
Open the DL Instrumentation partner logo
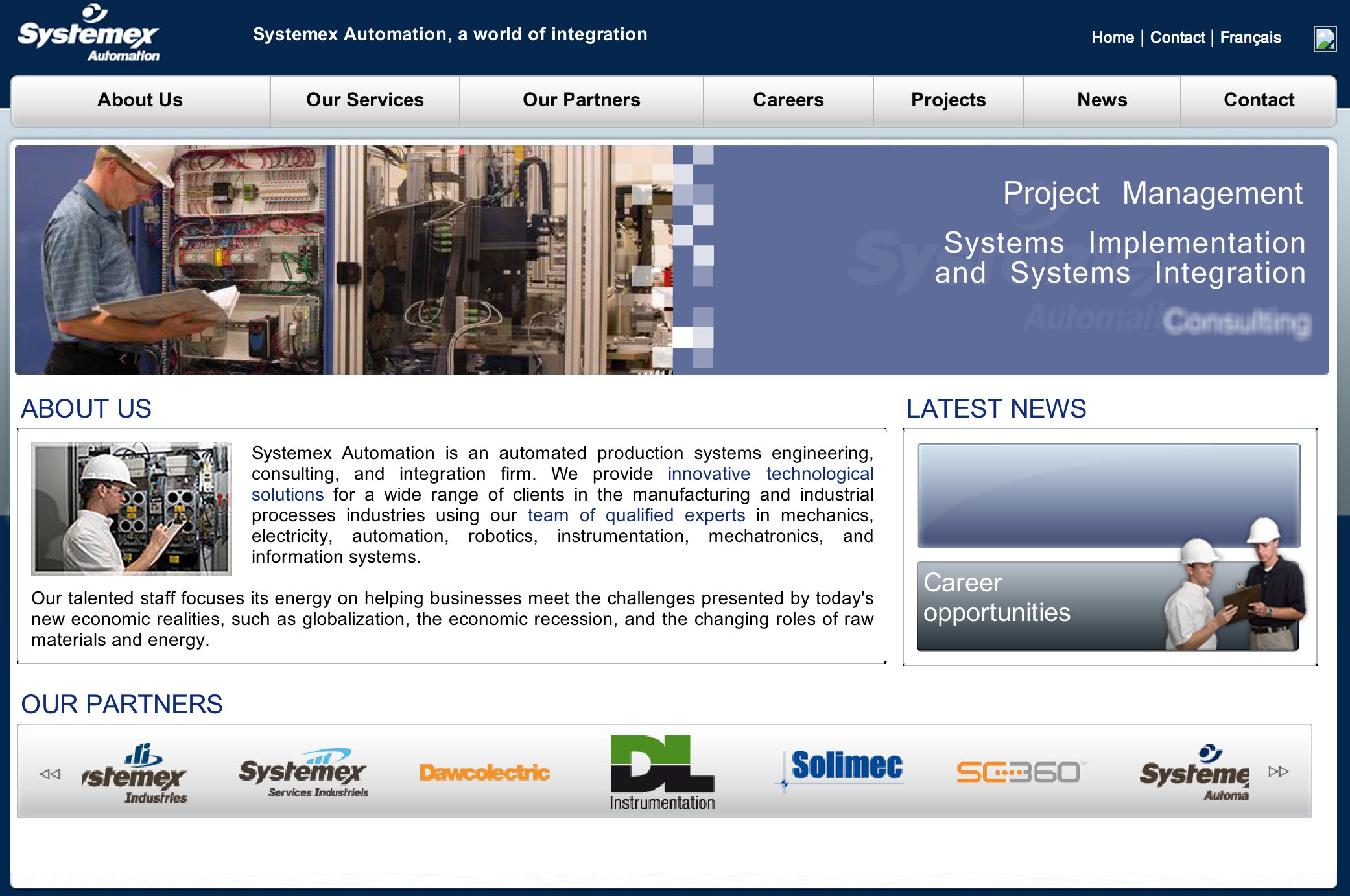tap(662, 773)
